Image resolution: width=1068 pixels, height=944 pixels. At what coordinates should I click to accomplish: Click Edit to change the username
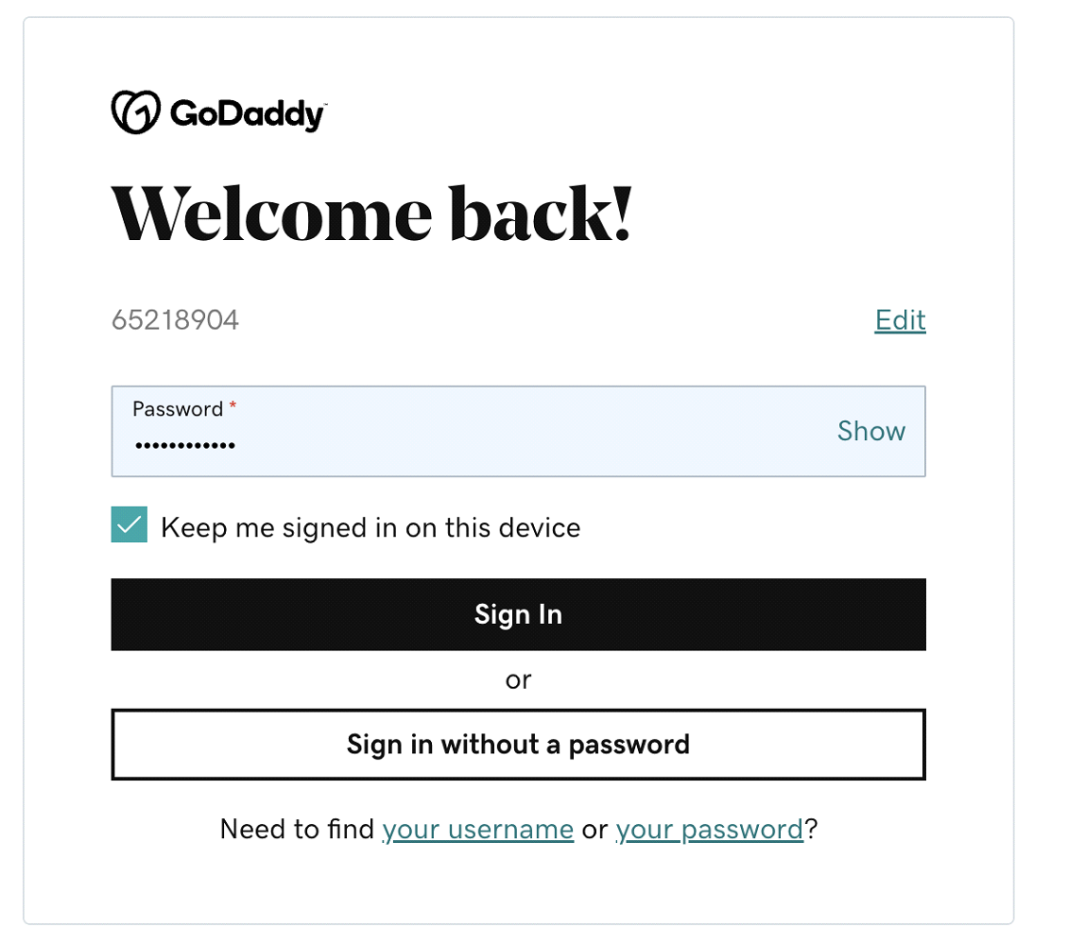point(899,320)
